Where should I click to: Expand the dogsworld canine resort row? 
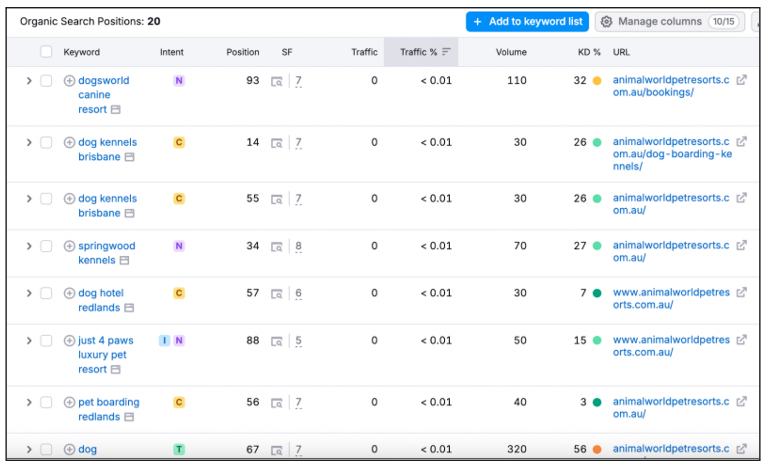click(29, 81)
